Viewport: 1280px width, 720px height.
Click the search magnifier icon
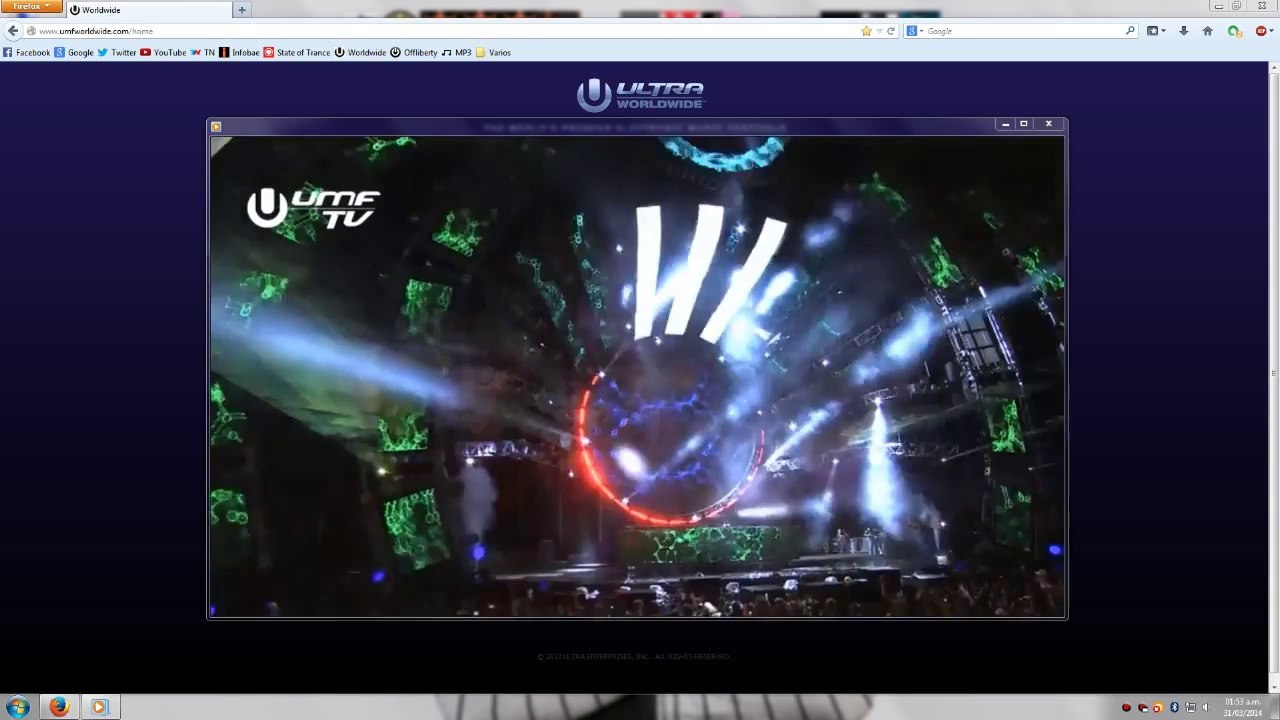1130,31
